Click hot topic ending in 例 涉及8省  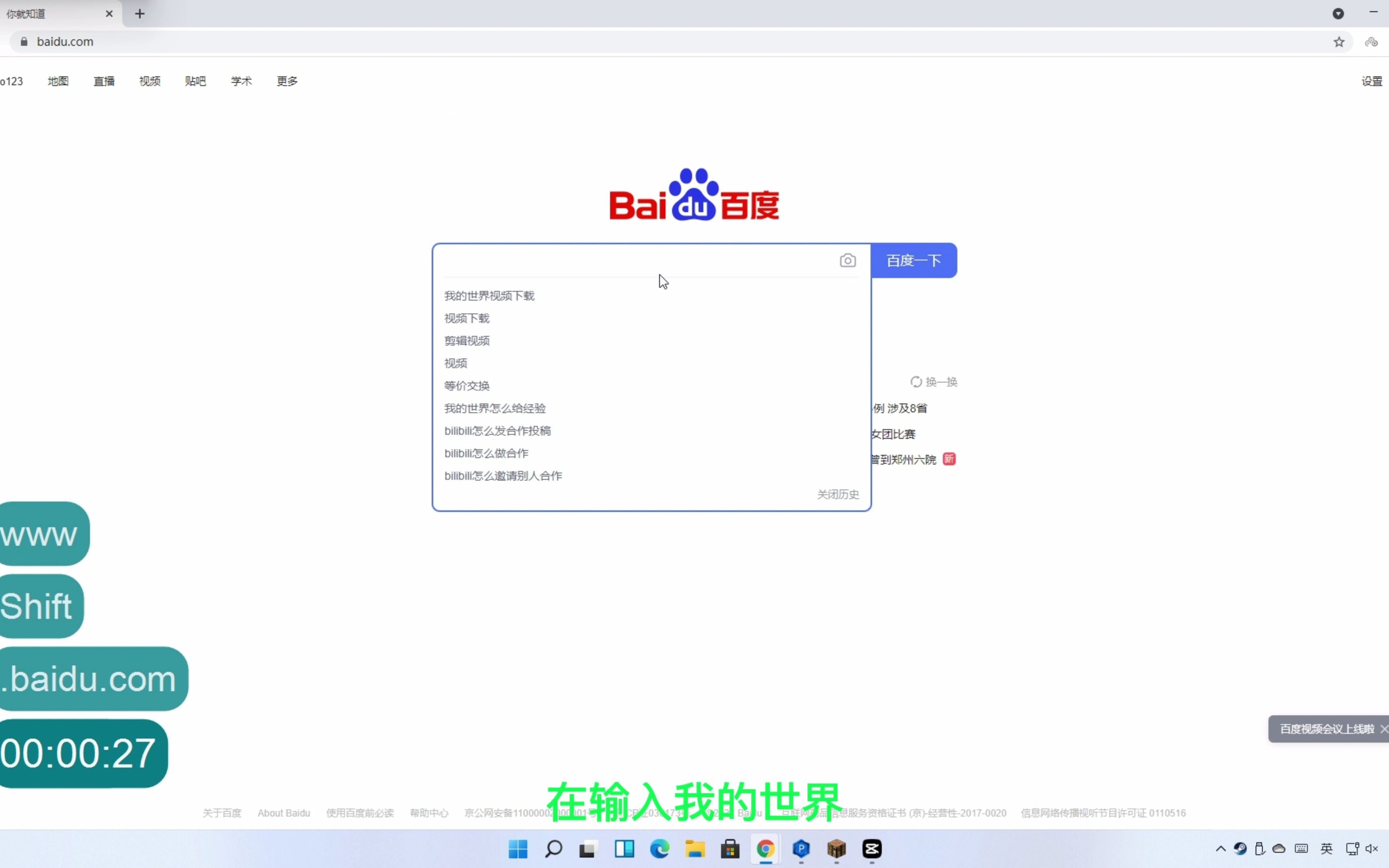coord(900,408)
